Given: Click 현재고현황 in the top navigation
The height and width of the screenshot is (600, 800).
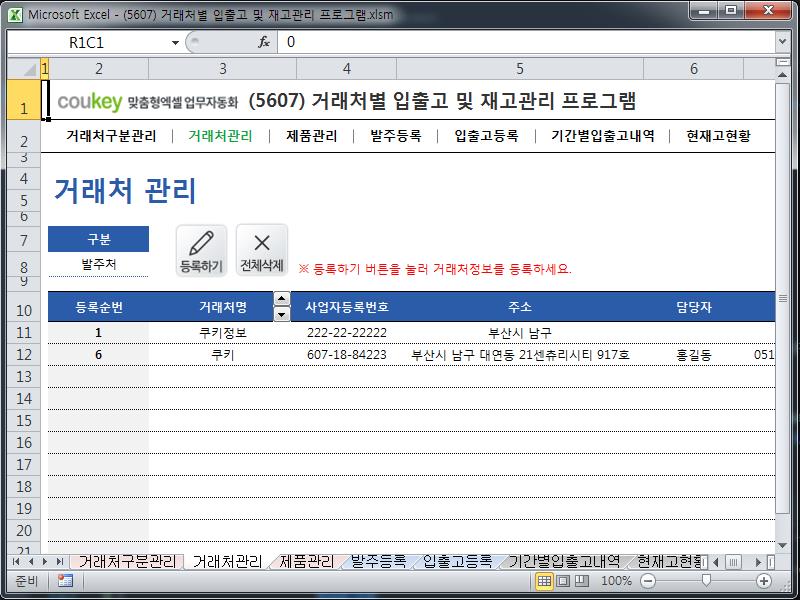Looking at the screenshot, I should [x=718, y=136].
